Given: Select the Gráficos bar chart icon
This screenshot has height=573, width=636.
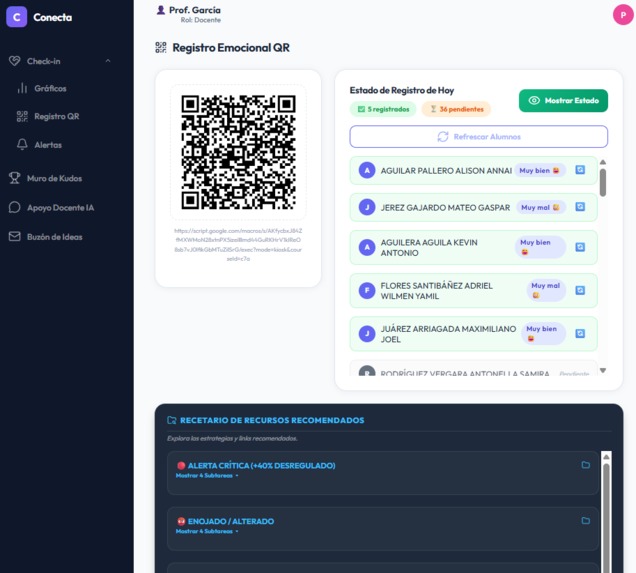Looking at the screenshot, I should pos(22,88).
